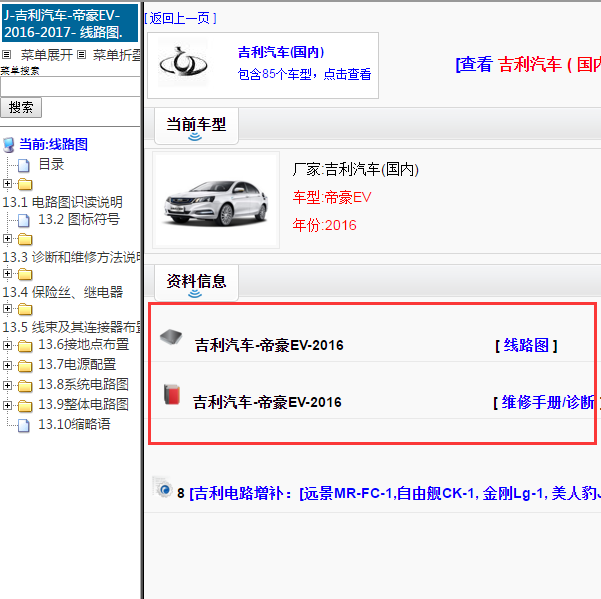601x599 pixels.
Task: Click the page icon next to 13.2 图标符号
Action: coord(24,220)
